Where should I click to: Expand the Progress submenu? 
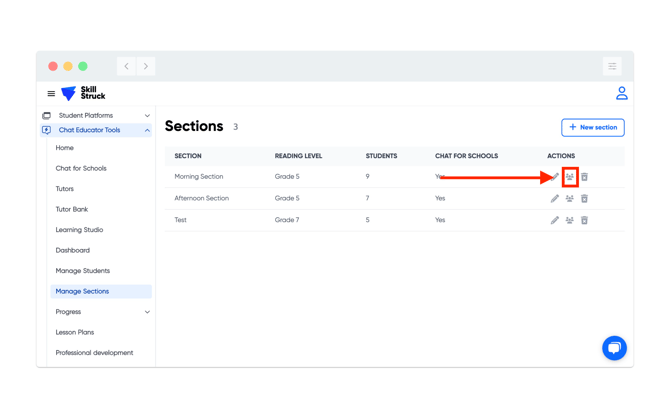point(147,312)
